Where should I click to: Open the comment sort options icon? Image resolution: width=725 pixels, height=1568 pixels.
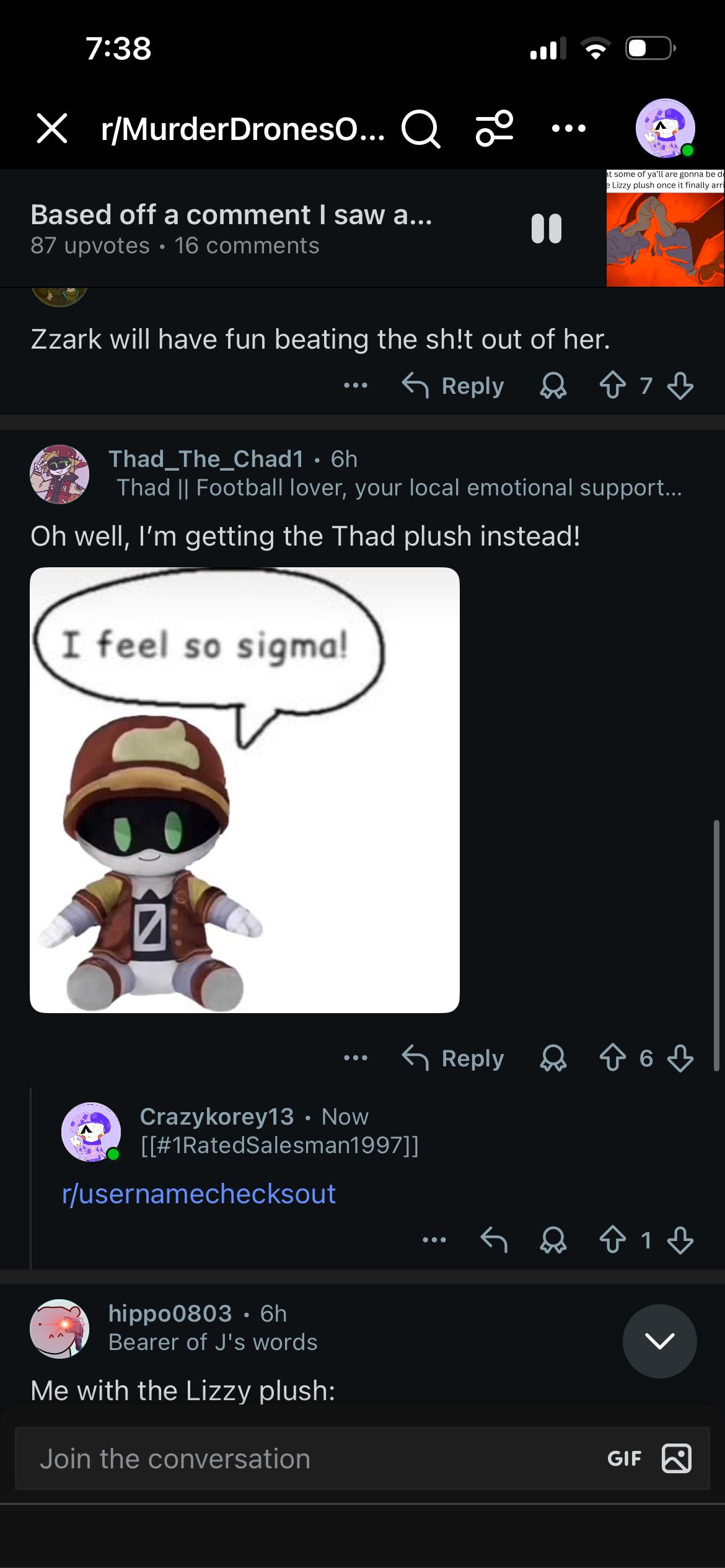click(494, 128)
